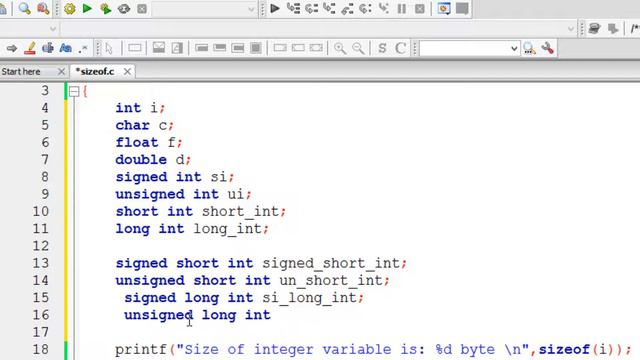This screenshot has width=640, height=360.
Task: Click the instruction rectangle icon
Action: point(135,48)
